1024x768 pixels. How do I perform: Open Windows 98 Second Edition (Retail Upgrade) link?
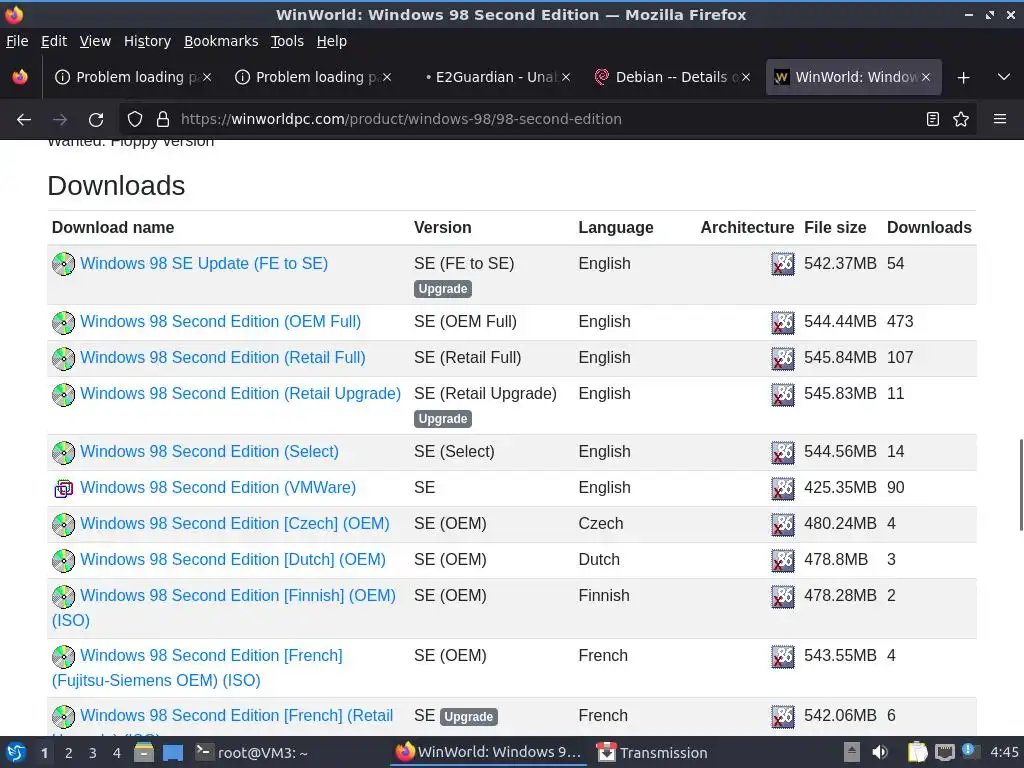(x=240, y=393)
